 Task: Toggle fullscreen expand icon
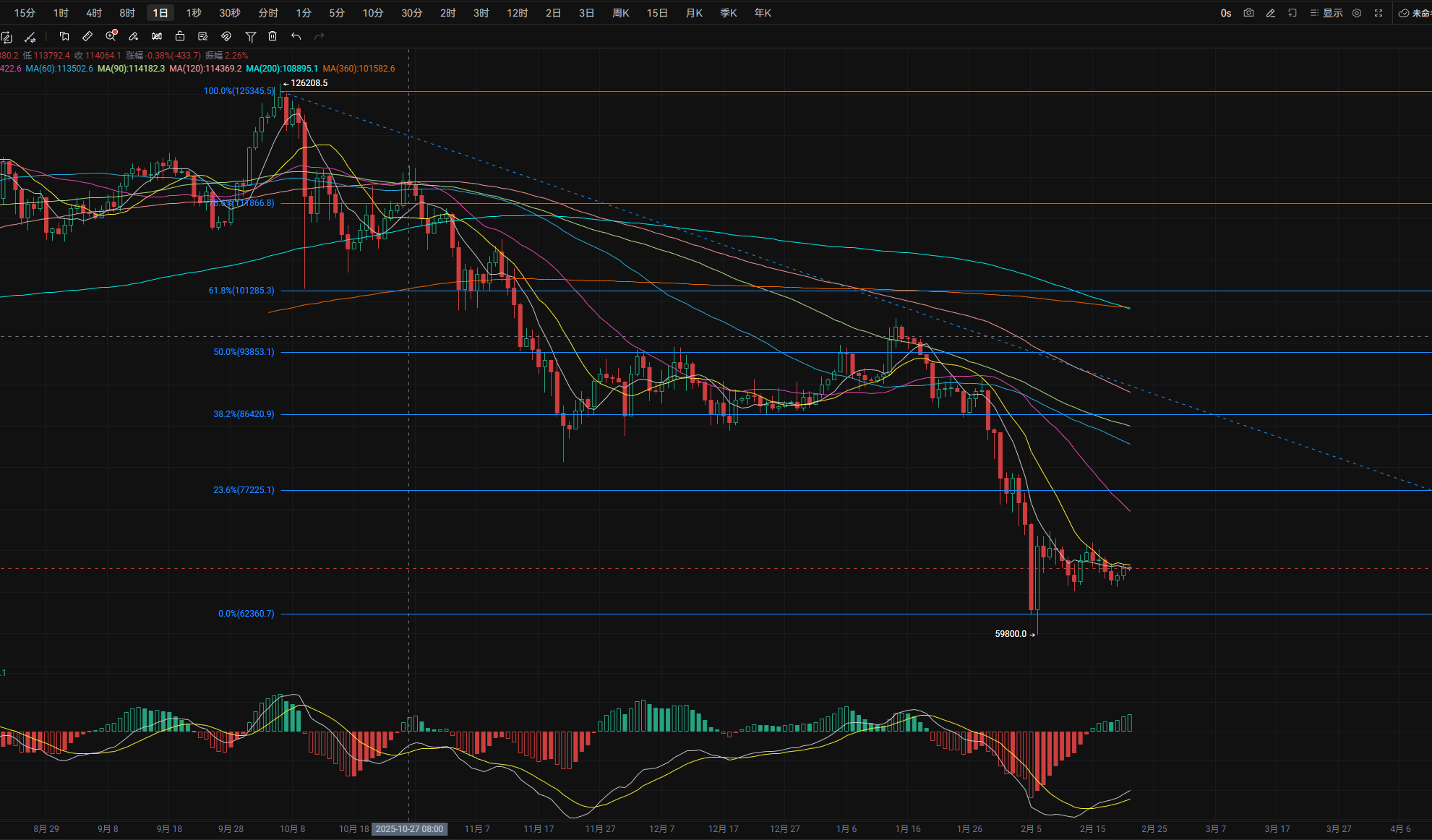click(1379, 13)
